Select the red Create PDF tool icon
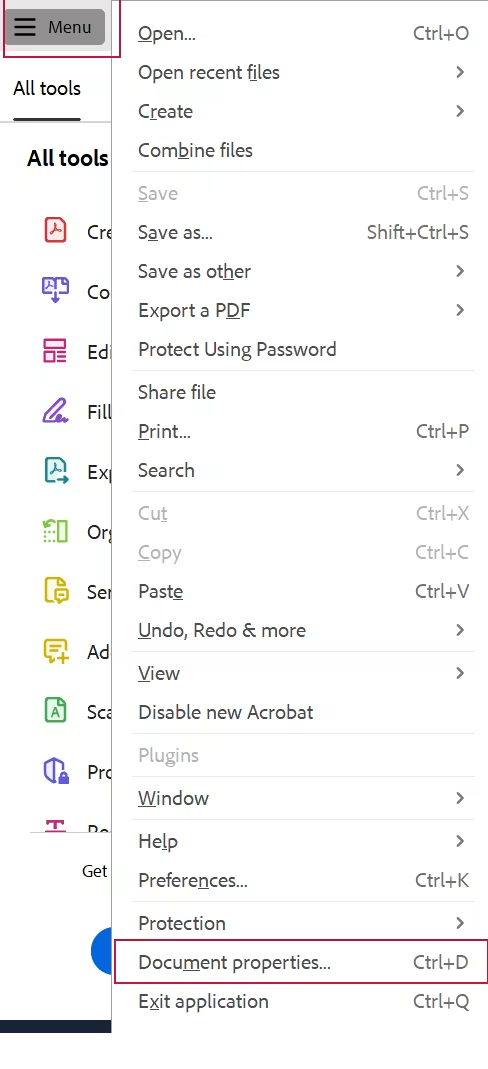Viewport: 488px width, 1069px height. click(55, 230)
